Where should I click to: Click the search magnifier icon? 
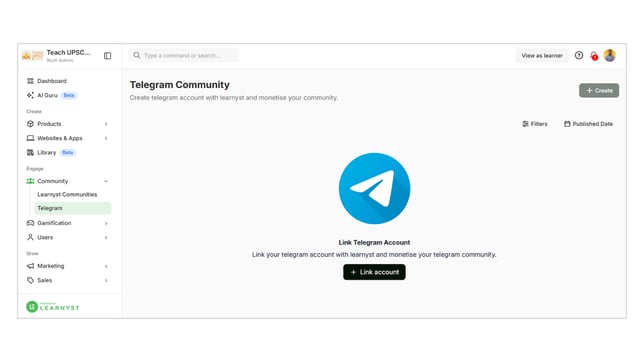point(136,55)
